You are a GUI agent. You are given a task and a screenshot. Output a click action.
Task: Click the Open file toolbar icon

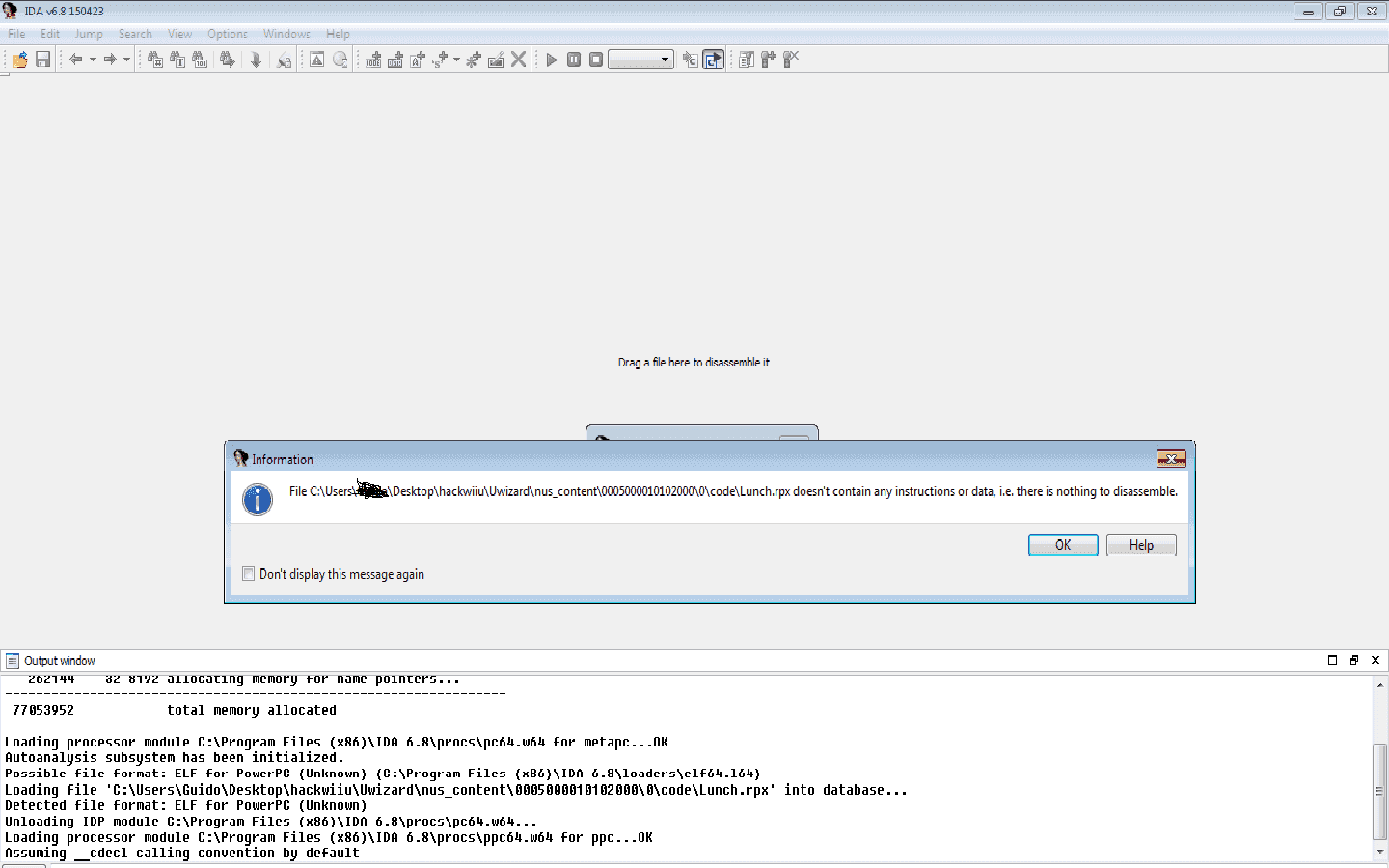pos(19,59)
